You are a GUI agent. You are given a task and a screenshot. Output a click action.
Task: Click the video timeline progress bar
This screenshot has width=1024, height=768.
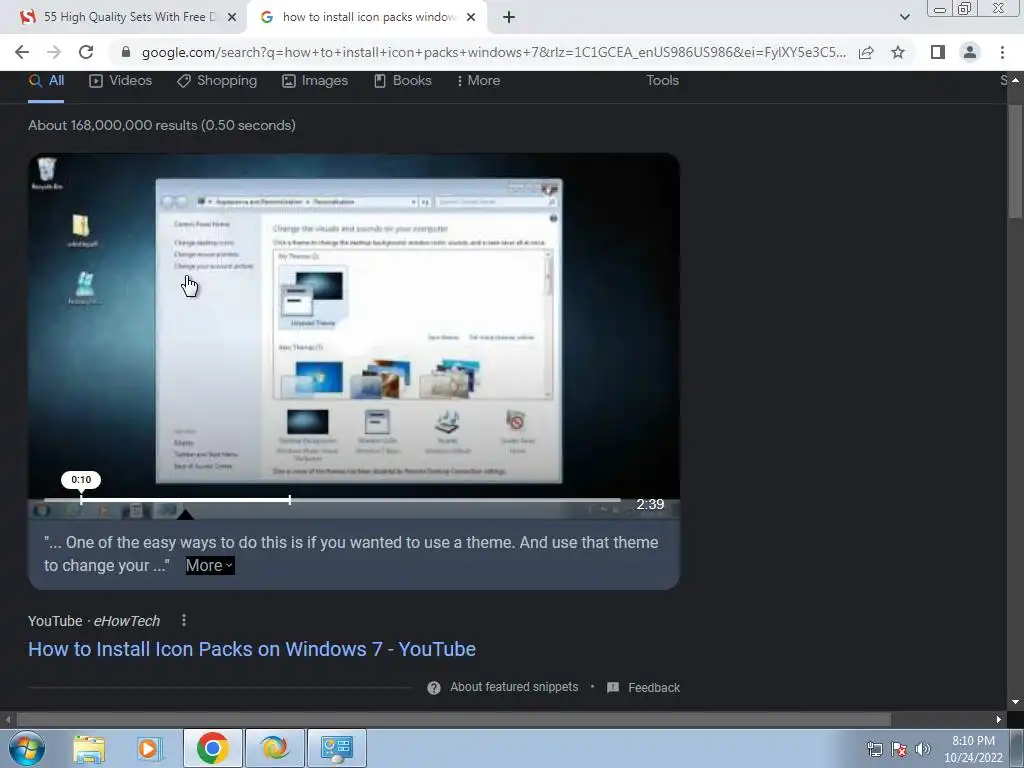point(332,500)
